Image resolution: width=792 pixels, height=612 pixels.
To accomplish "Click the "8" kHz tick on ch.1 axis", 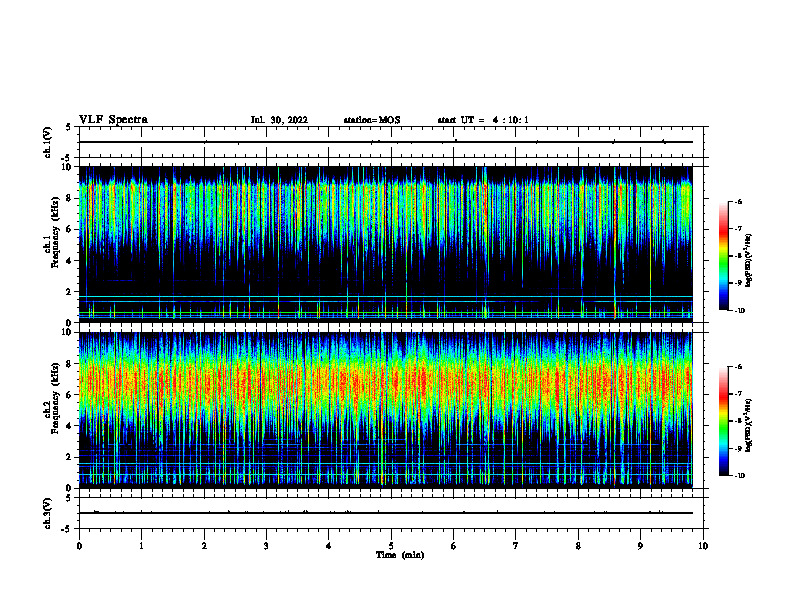I will (69, 198).
